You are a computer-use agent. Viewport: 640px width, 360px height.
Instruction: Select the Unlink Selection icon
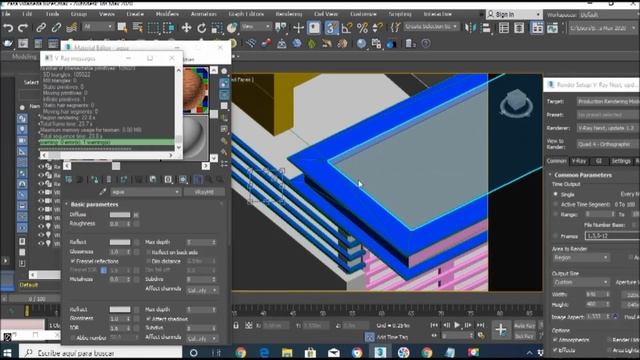click(56, 28)
